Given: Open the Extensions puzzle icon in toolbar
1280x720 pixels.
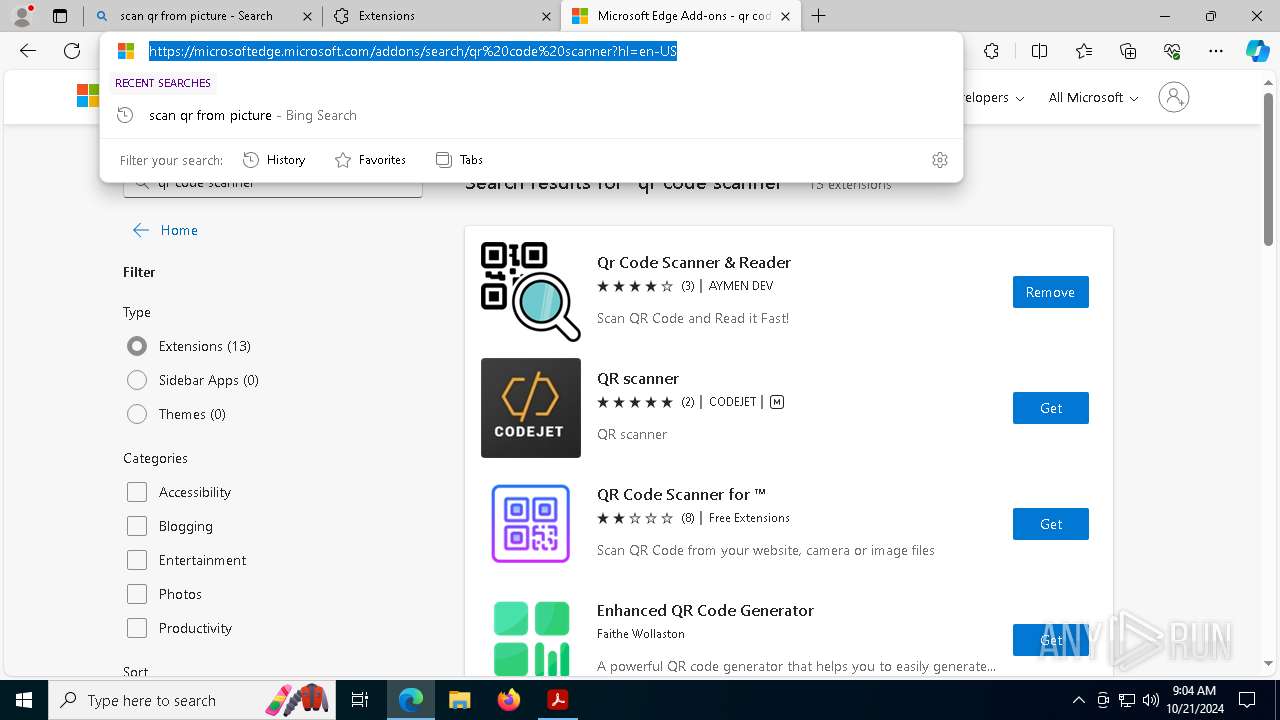Looking at the screenshot, I should point(991,51).
